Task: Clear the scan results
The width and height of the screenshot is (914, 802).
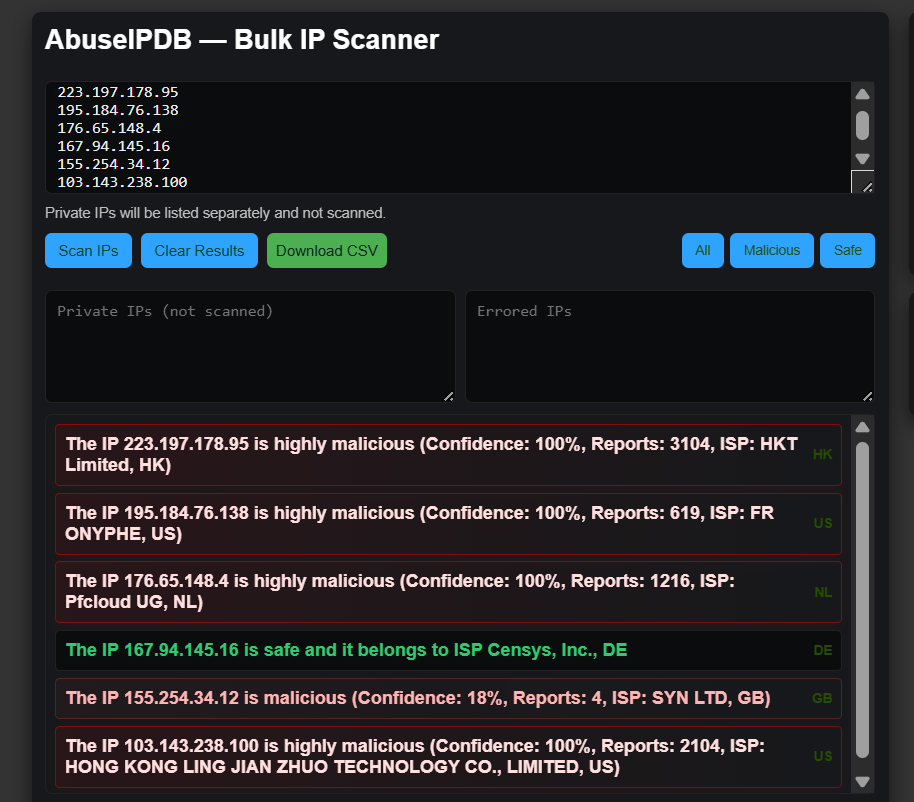Action: (x=199, y=251)
